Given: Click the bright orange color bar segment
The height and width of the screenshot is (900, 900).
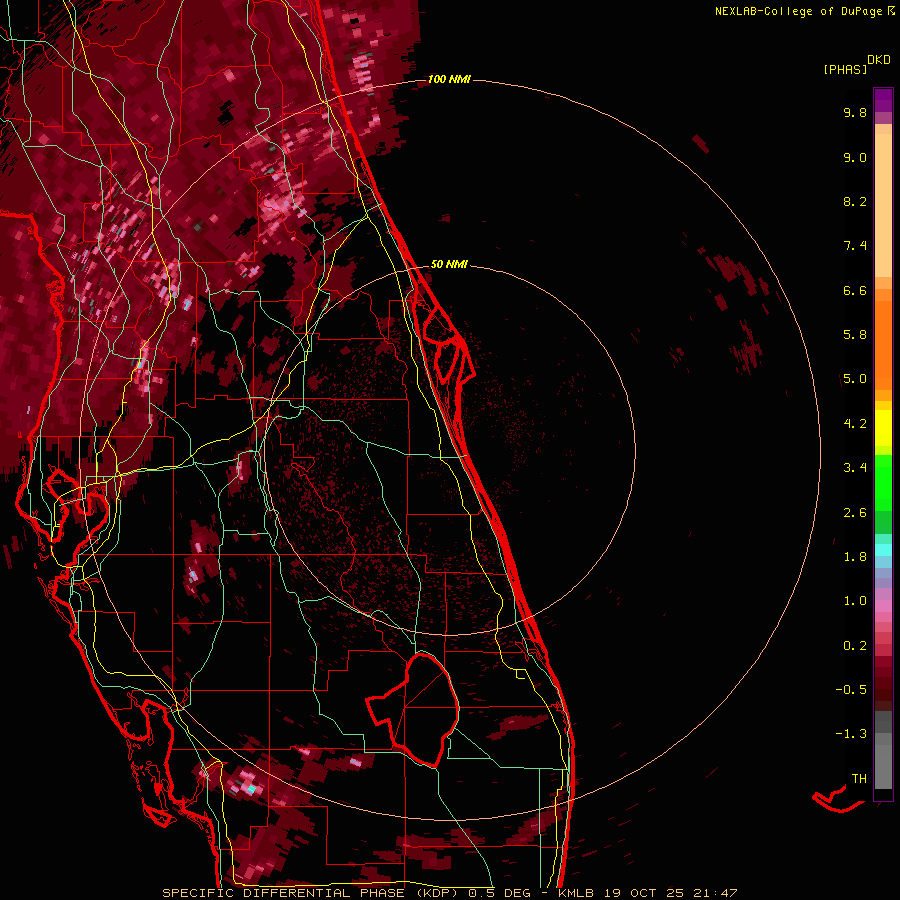Looking at the screenshot, I should [883, 346].
